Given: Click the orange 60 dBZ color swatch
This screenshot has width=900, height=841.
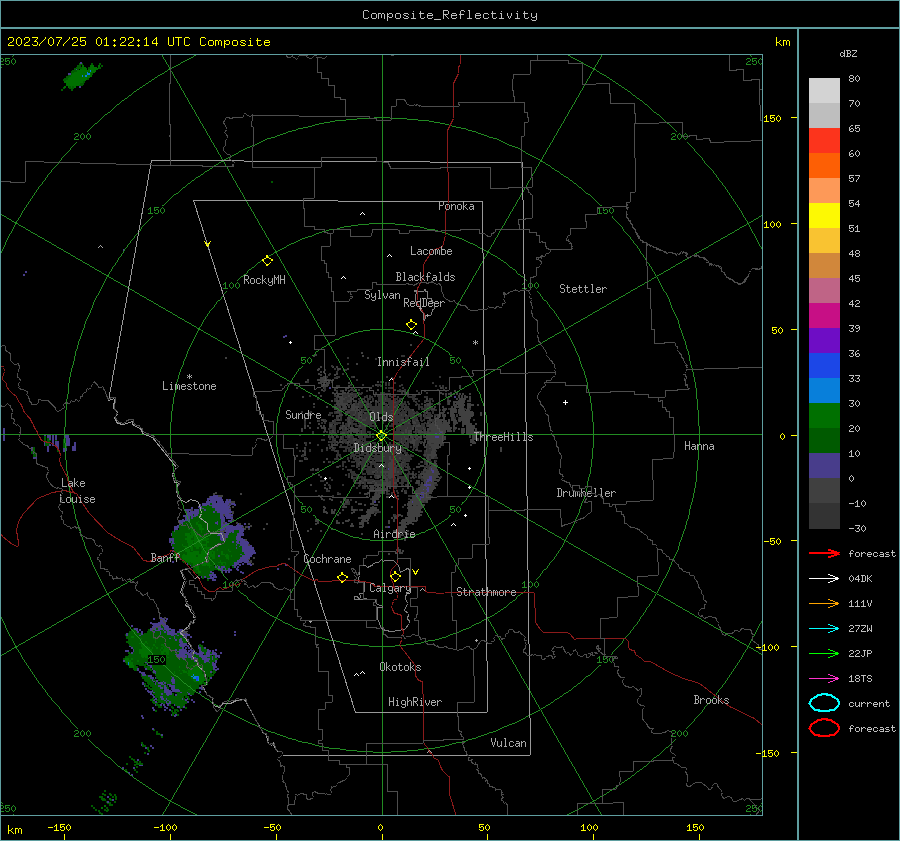Looking at the screenshot, I should coord(824,165).
